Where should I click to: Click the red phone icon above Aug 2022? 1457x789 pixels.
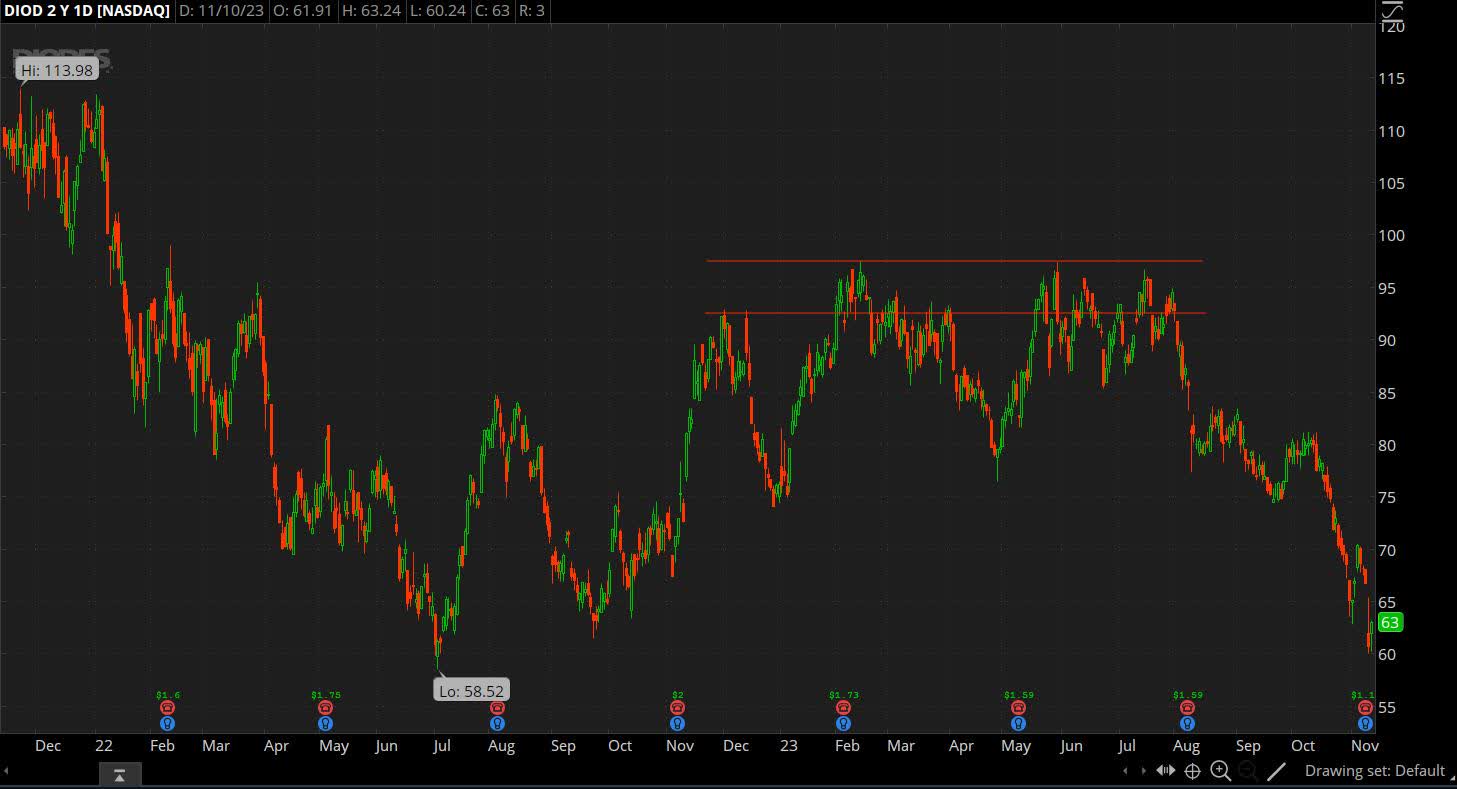[x=497, y=708]
